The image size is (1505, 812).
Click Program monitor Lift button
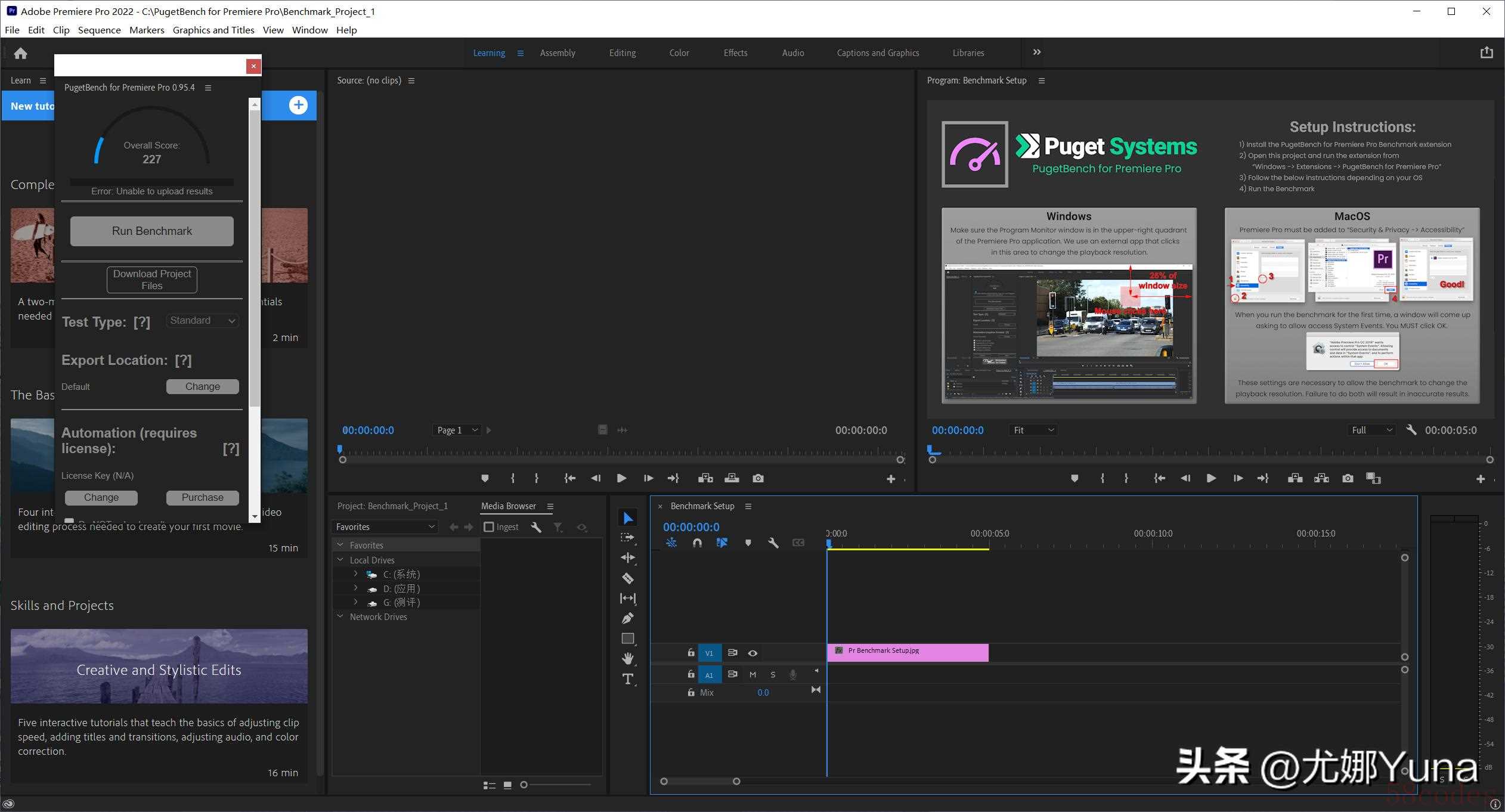1295,478
